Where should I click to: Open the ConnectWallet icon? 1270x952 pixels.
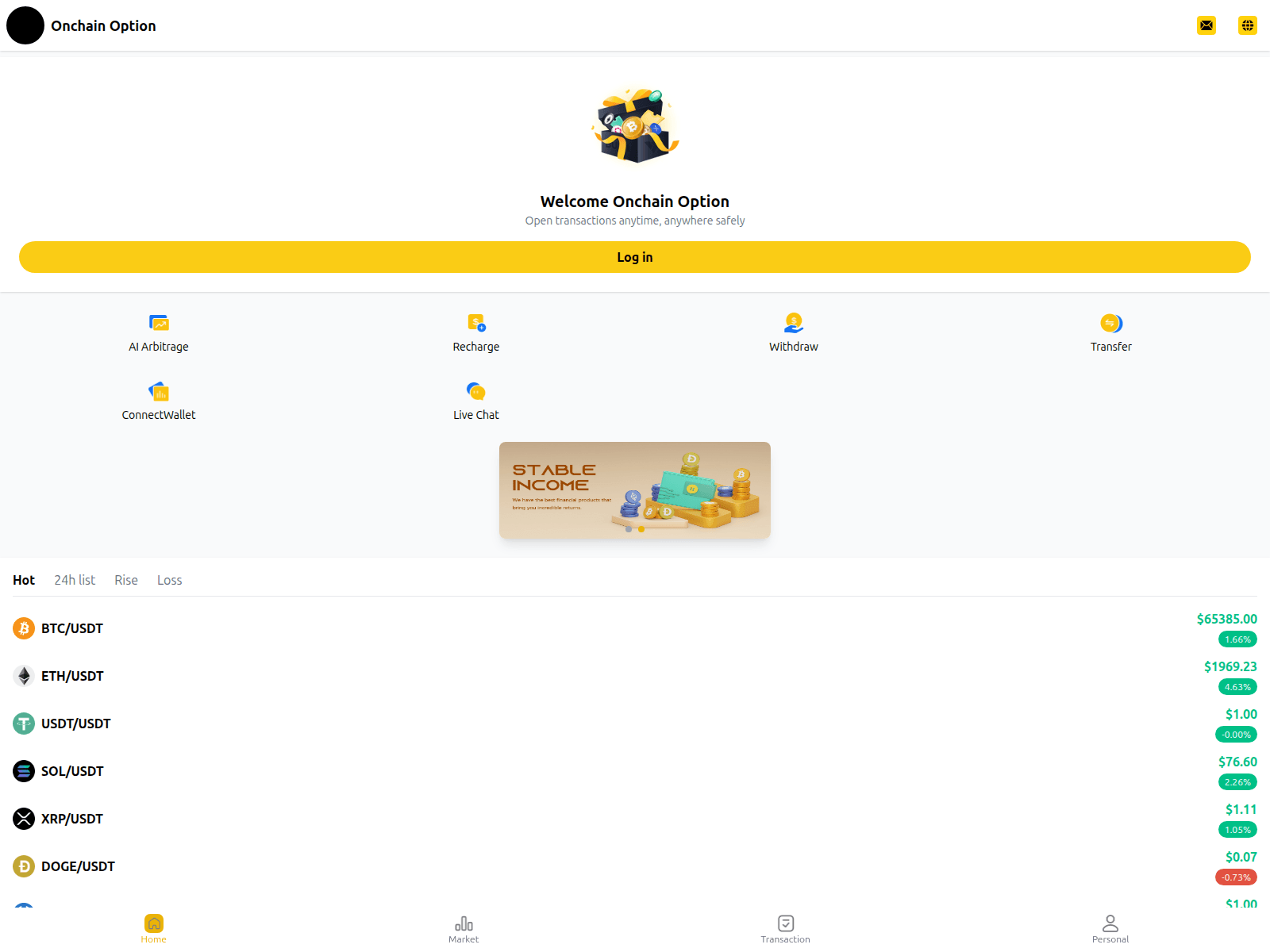pos(159,391)
